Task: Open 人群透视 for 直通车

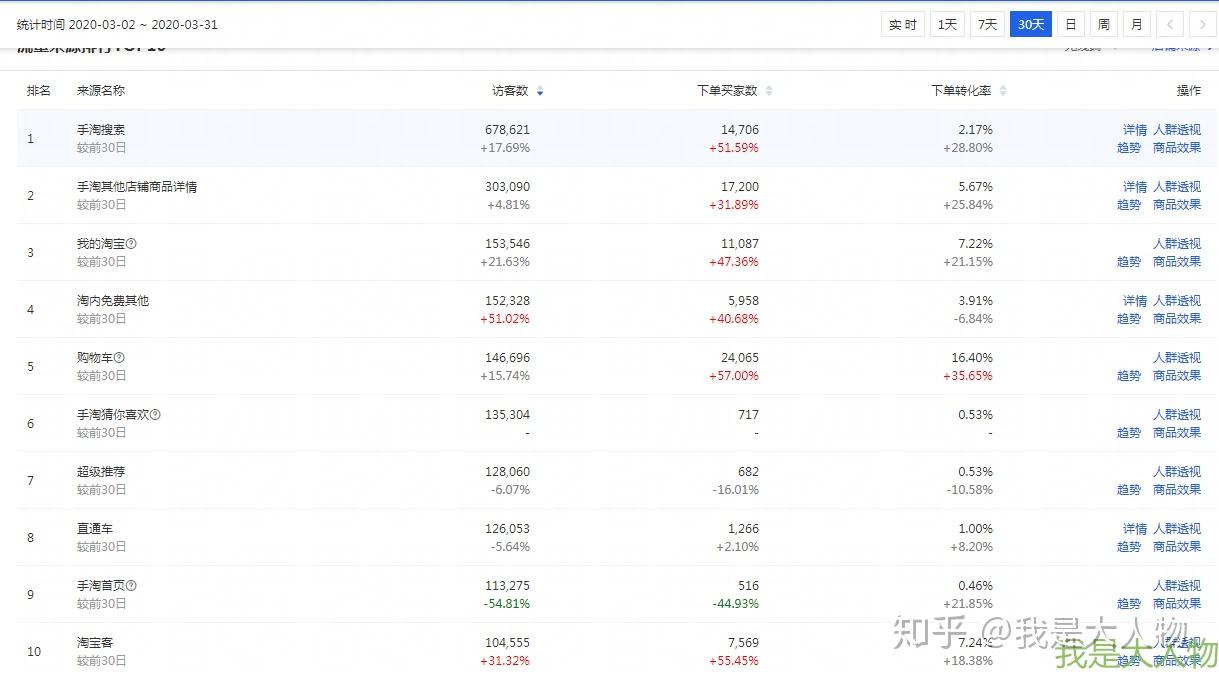Action: click(x=1177, y=529)
